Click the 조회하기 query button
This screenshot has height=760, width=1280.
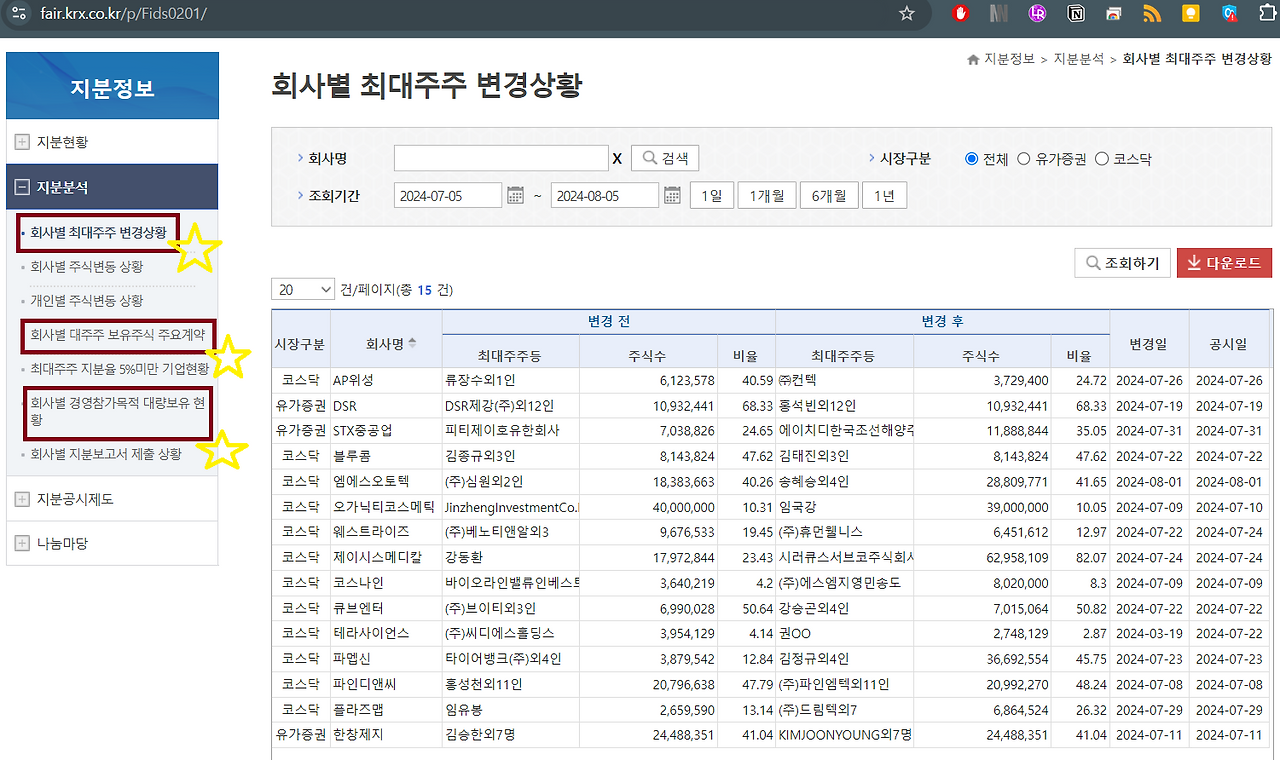pos(1122,263)
